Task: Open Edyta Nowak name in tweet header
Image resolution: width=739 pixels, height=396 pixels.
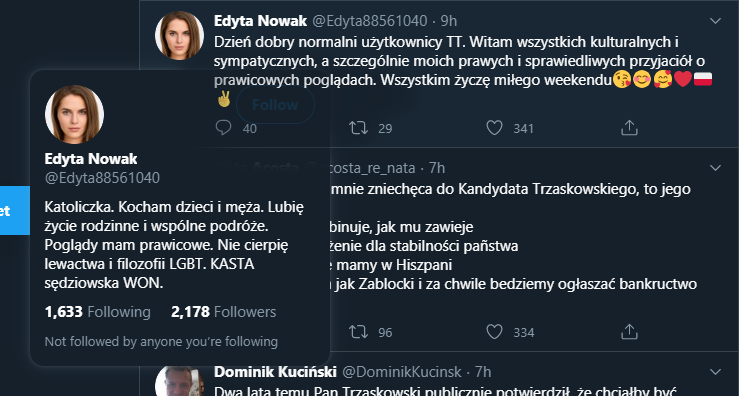Action: [260, 21]
